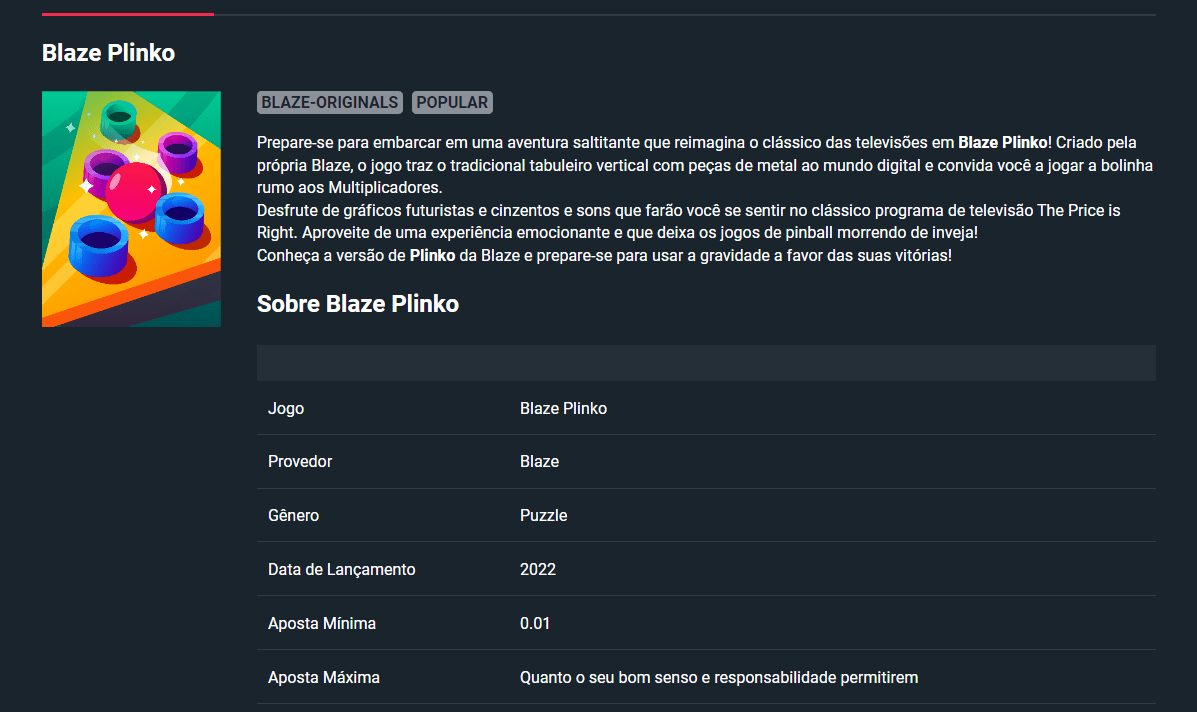Select the Aposta Mínima label
Viewport: 1197px width, 712px height.
(322, 623)
